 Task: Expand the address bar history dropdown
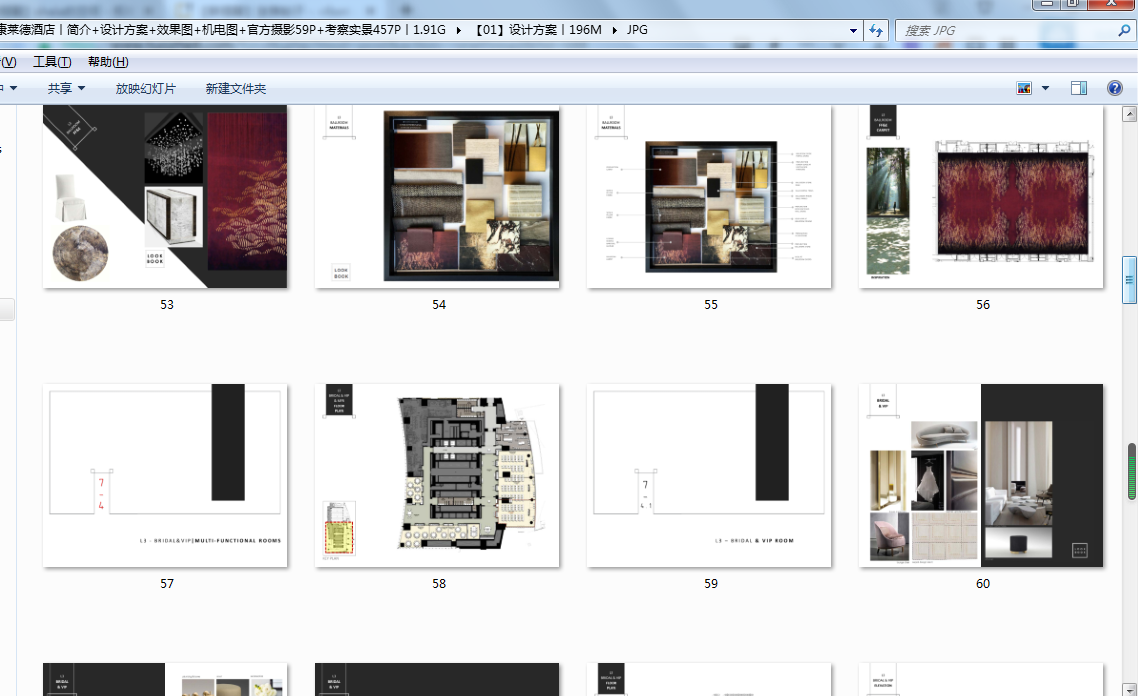854,30
